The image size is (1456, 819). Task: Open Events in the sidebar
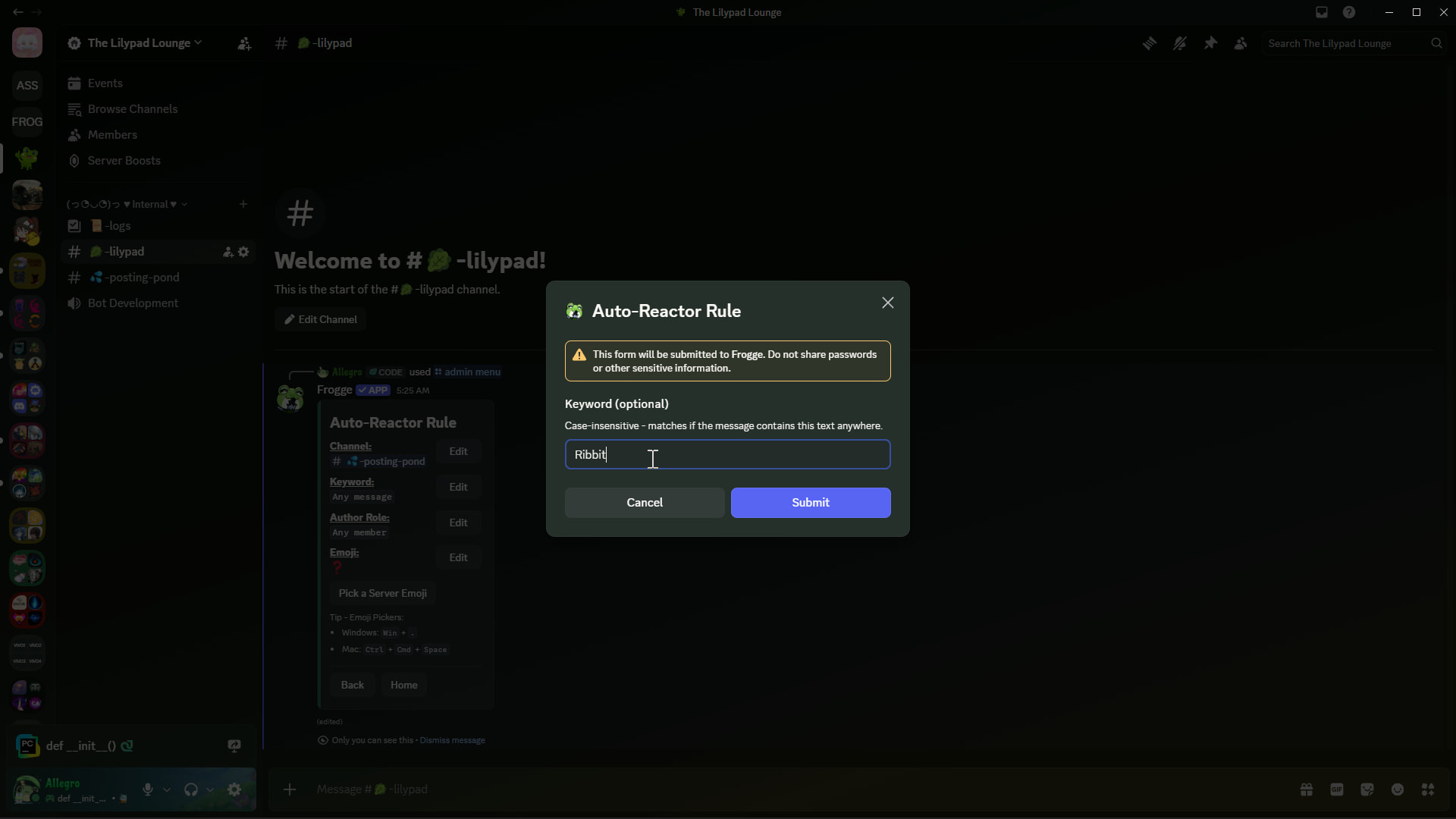[x=158, y=83]
